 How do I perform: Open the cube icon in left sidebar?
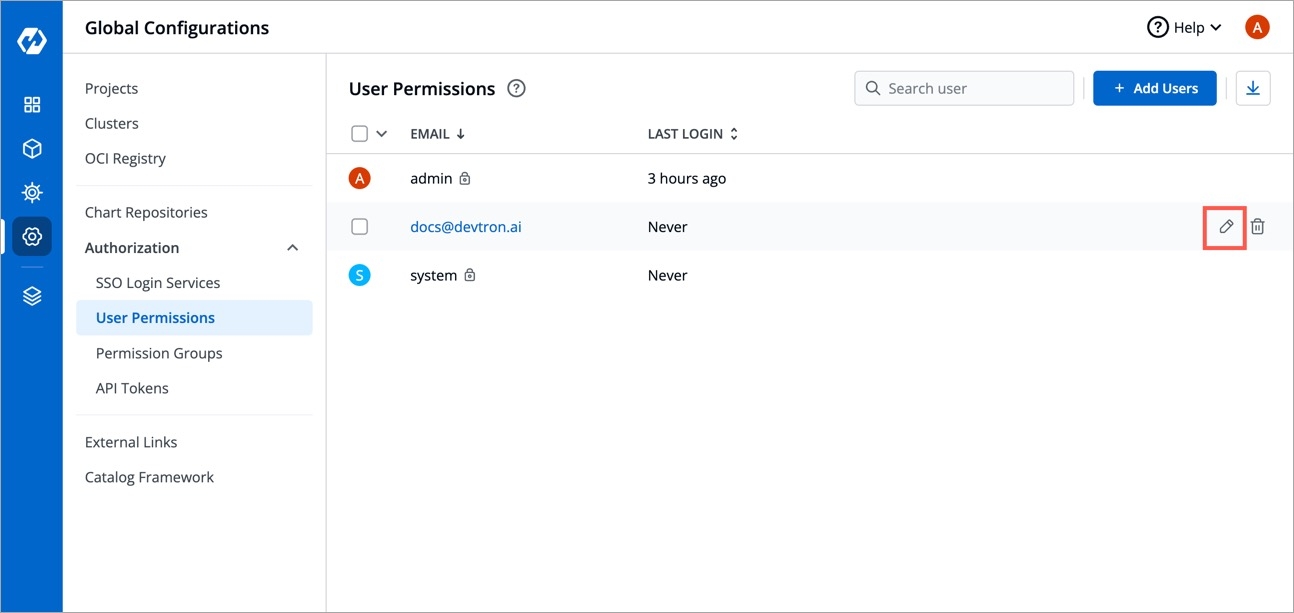[32, 149]
